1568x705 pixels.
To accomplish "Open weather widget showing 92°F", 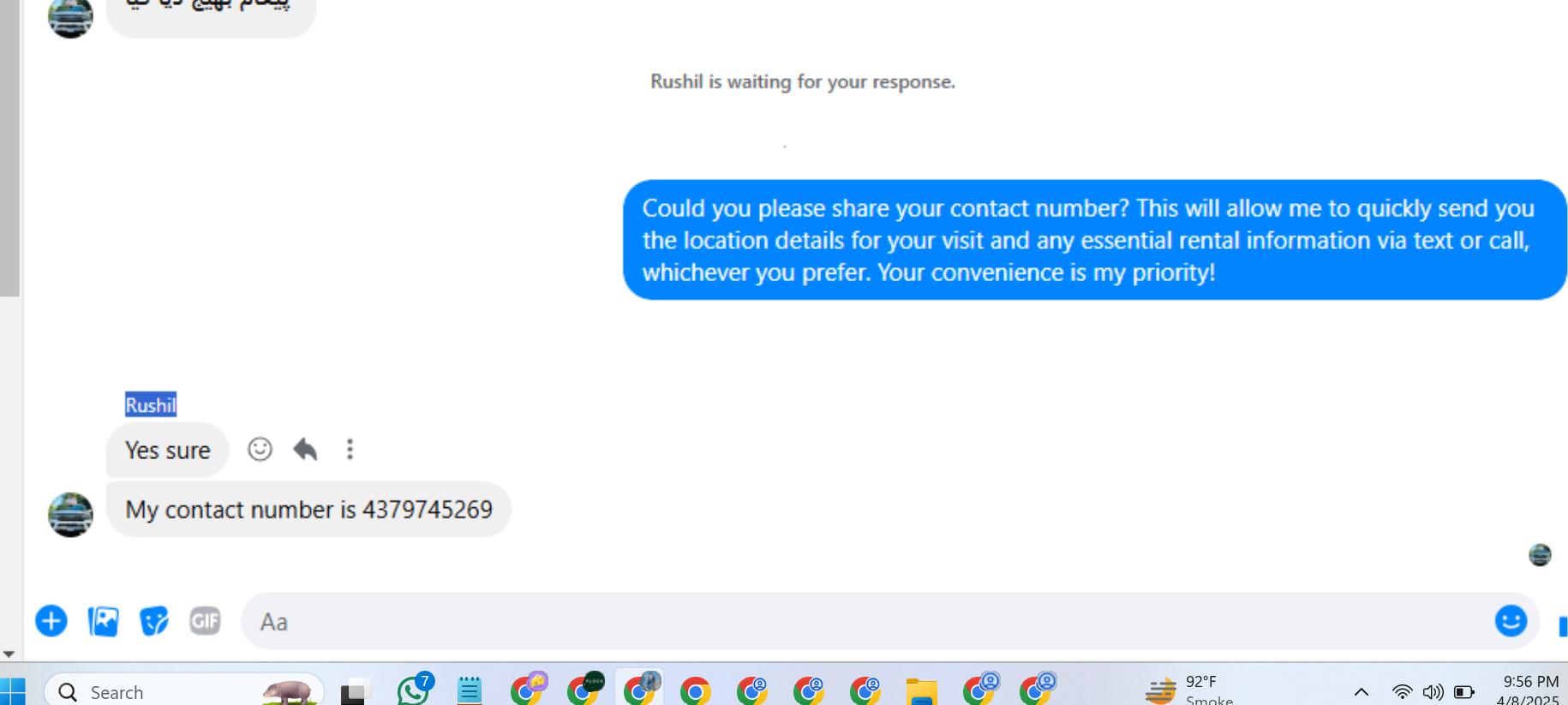I will tap(1191, 690).
